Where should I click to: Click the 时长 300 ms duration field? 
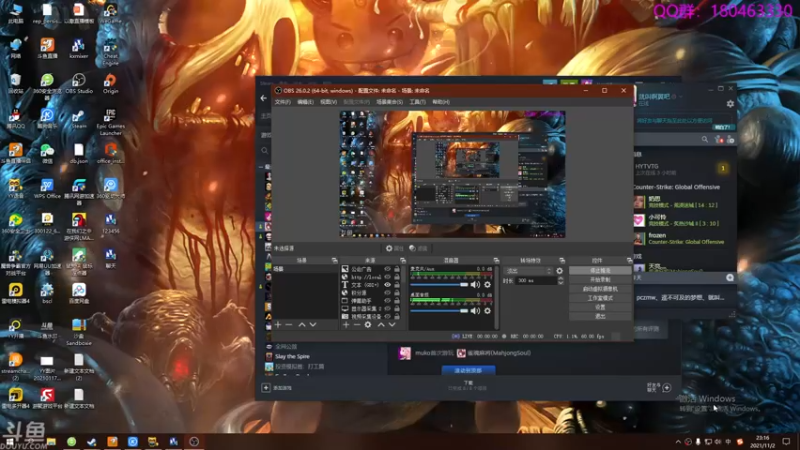[536, 281]
